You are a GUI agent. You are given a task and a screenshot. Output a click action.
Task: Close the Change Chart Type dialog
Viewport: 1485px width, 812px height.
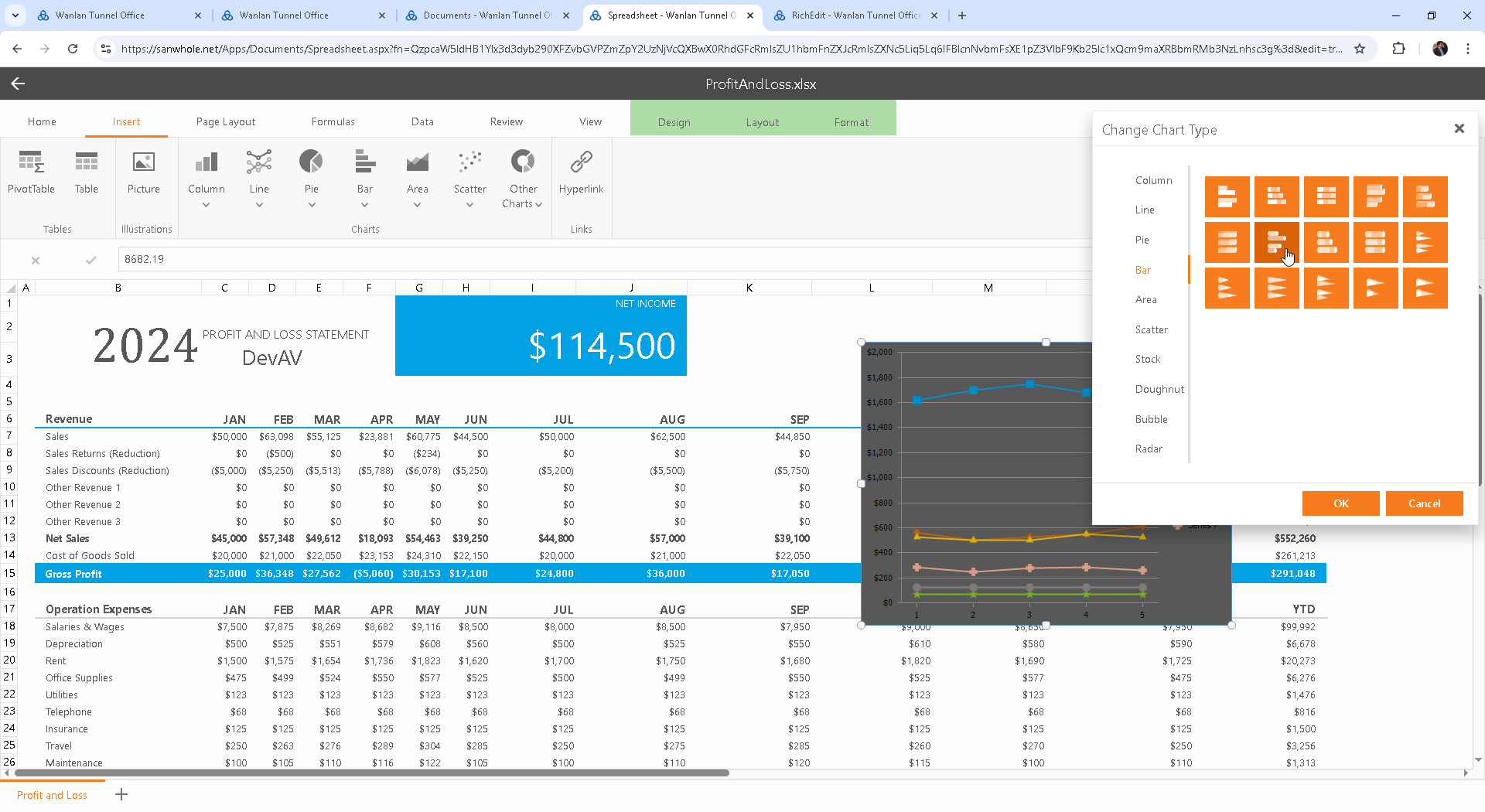click(1459, 128)
